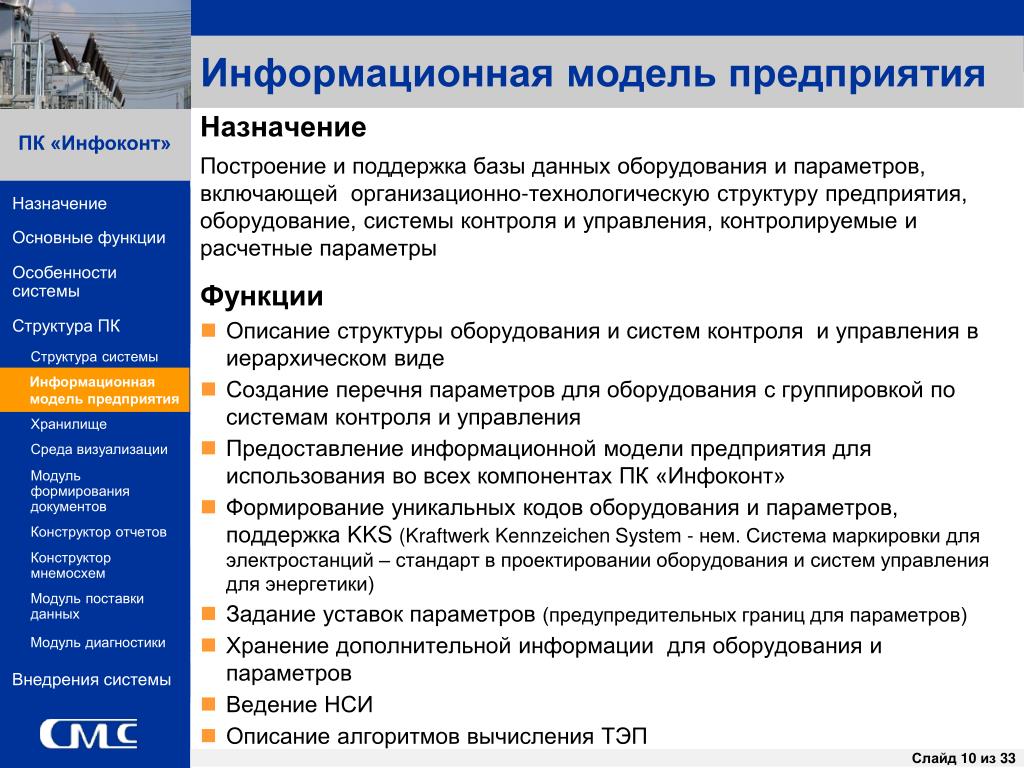
Task: Select highlighted Информационная модель предприятия item
Action: (95, 391)
